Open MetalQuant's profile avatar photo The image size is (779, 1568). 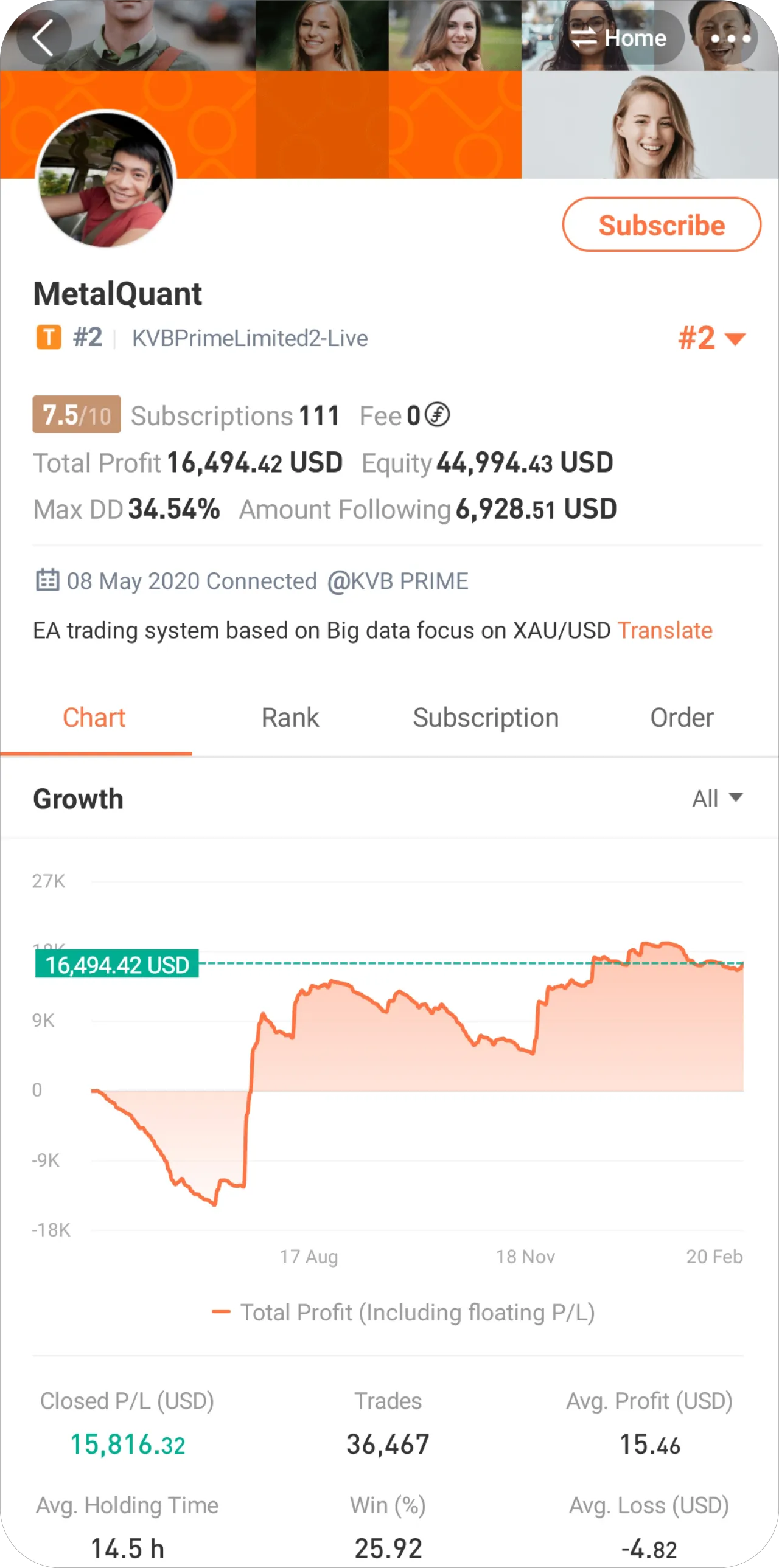[106, 179]
